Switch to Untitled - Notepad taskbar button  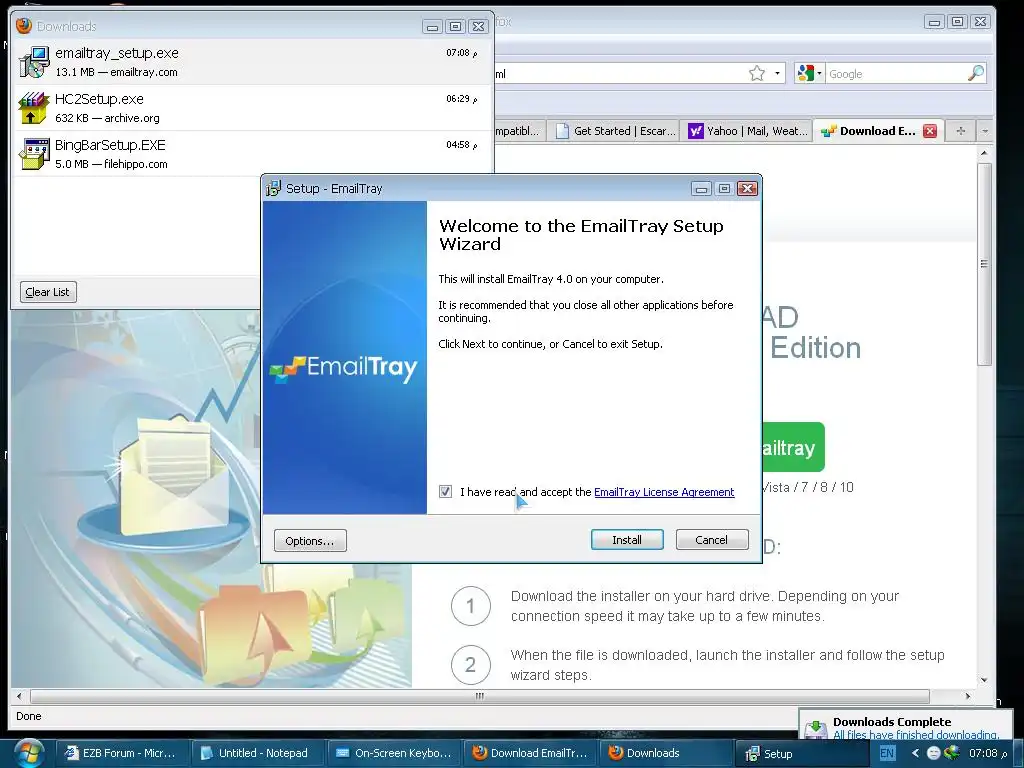coord(258,753)
